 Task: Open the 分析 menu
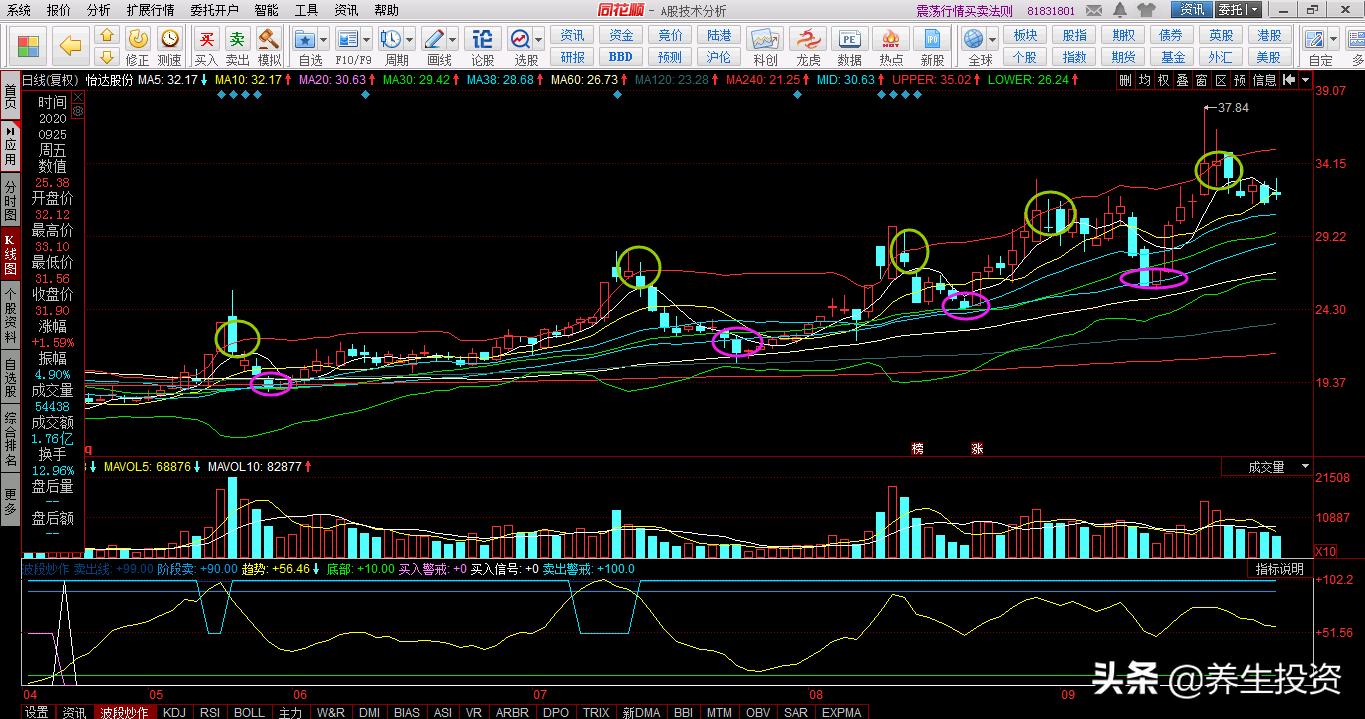tap(98, 10)
